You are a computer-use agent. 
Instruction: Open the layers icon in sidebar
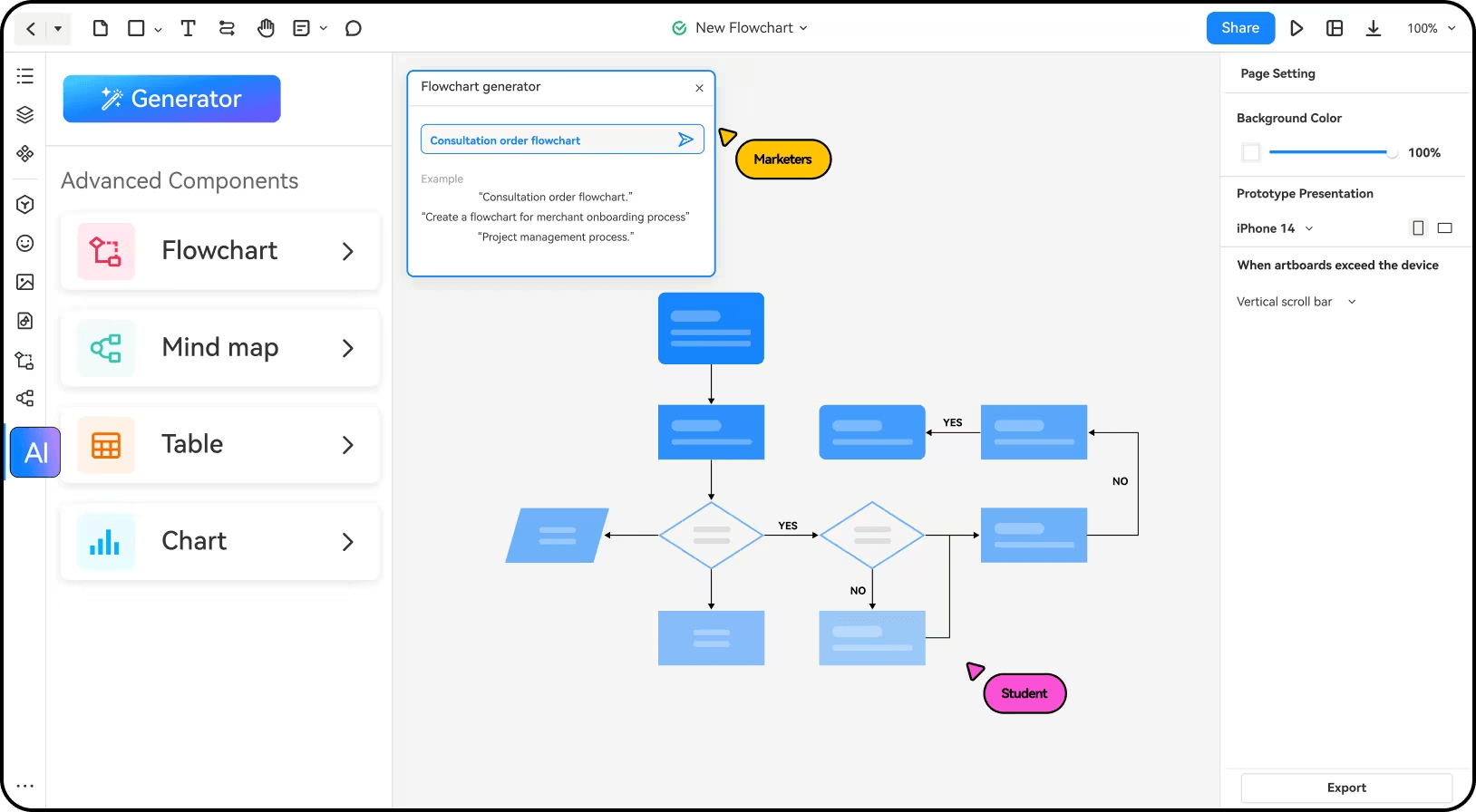tap(25, 114)
